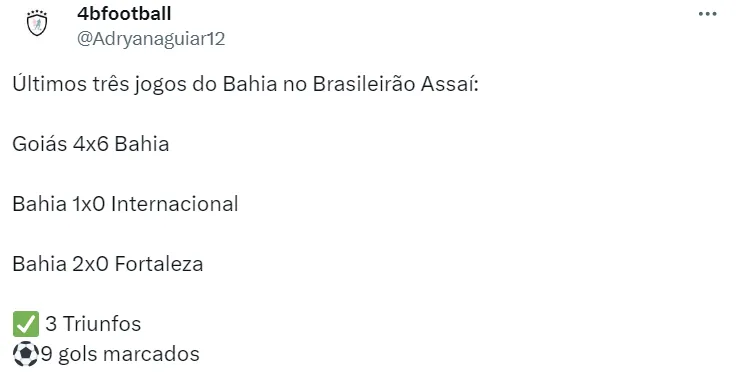
Task: Click the '2x0' score text
Action: pos(91,264)
